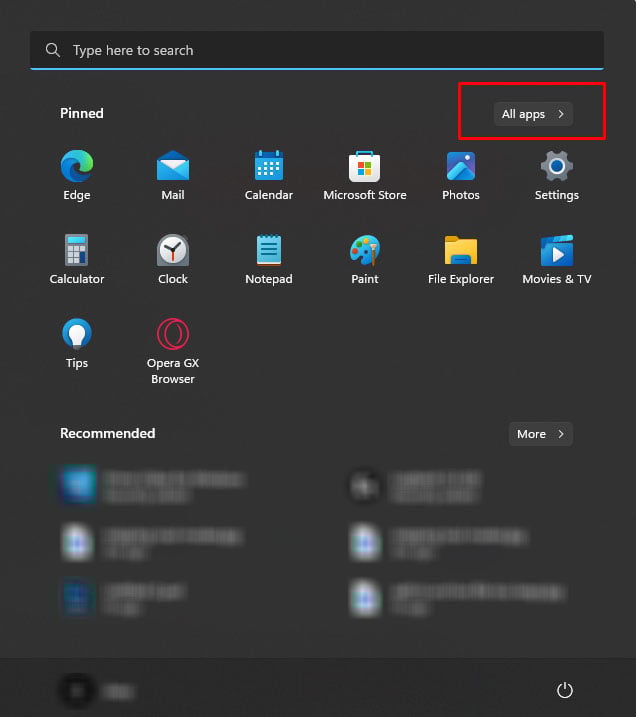Screen dimensions: 636x717
Task: Focus the Type here to search field
Action: [x=317, y=50]
